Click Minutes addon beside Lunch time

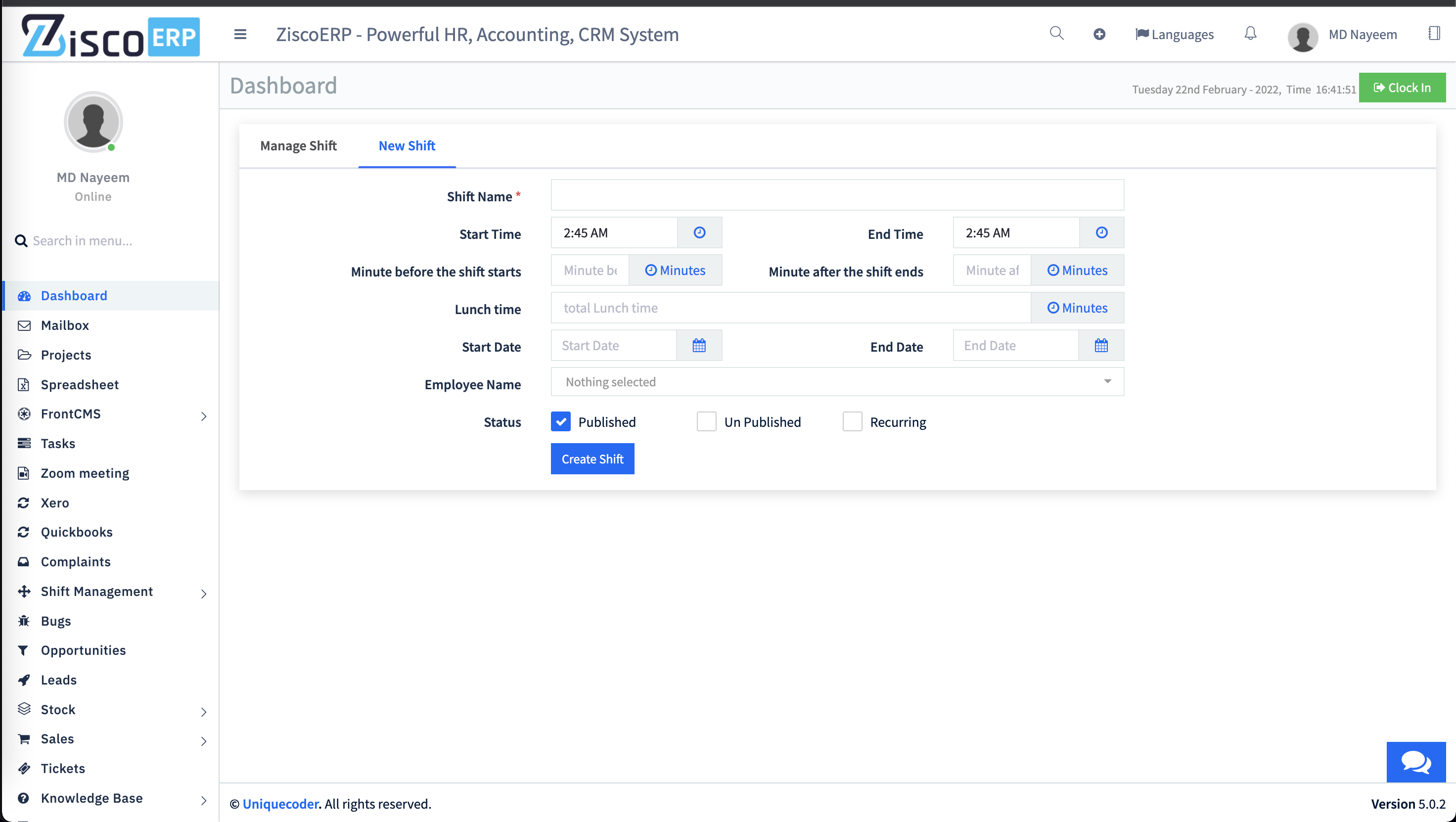pos(1077,308)
